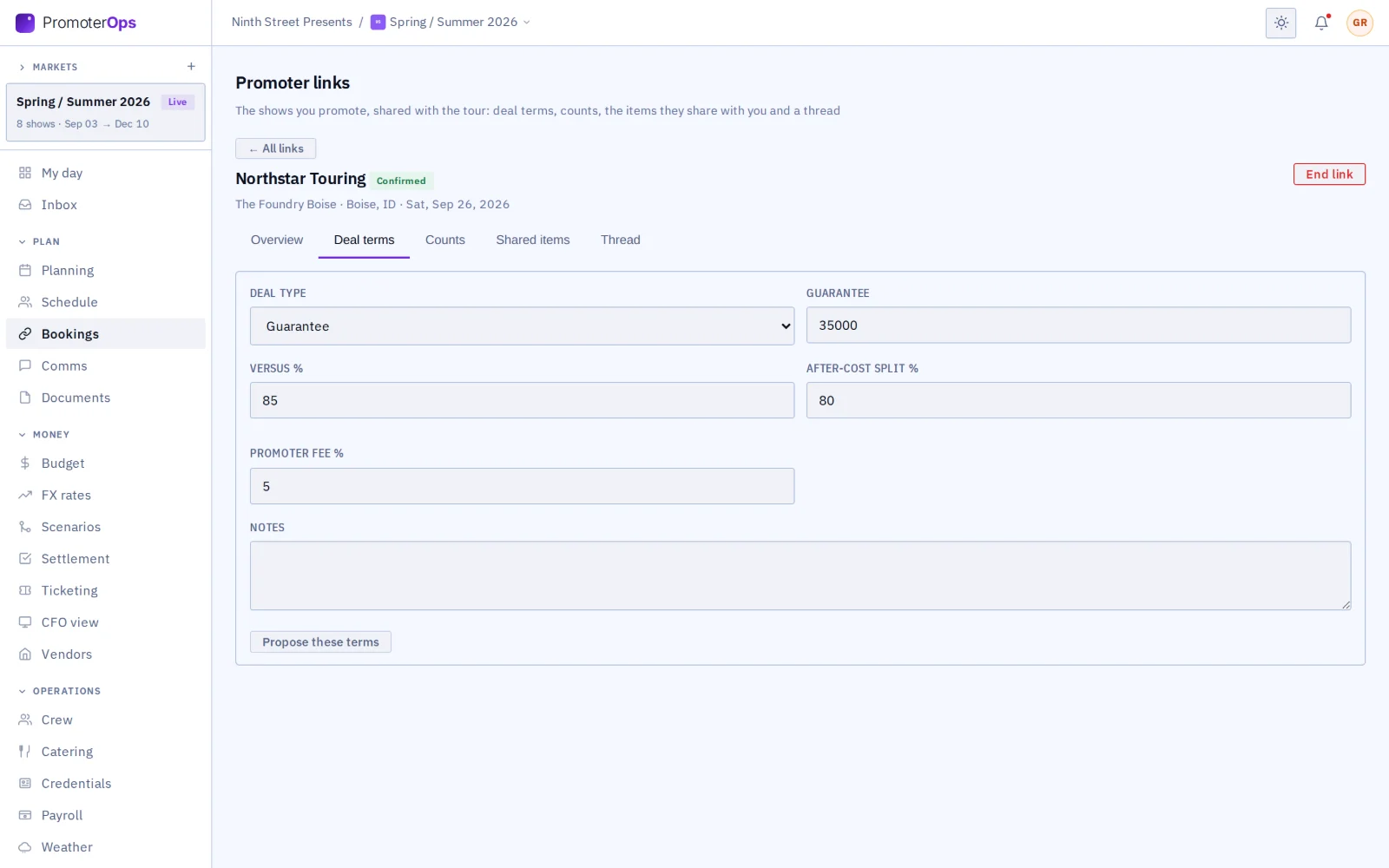This screenshot has width=1389, height=868.
Task: Collapse the Money section
Action: (x=43, y=435)
